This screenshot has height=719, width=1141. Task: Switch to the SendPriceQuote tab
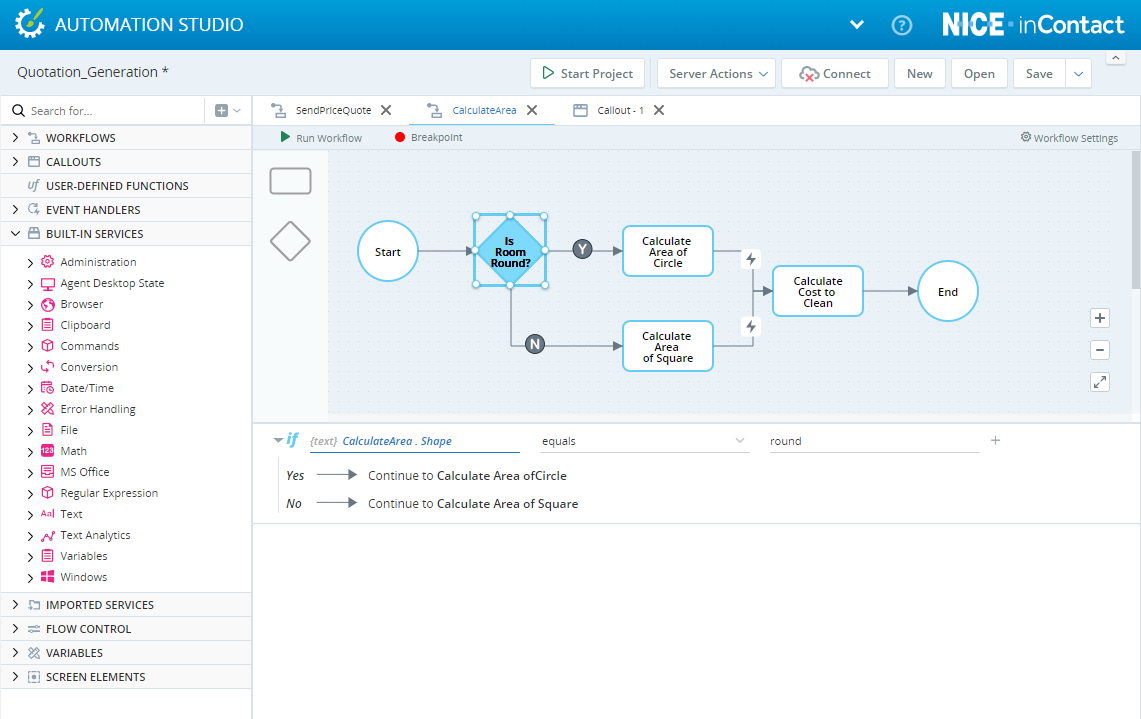coord(333,111)
